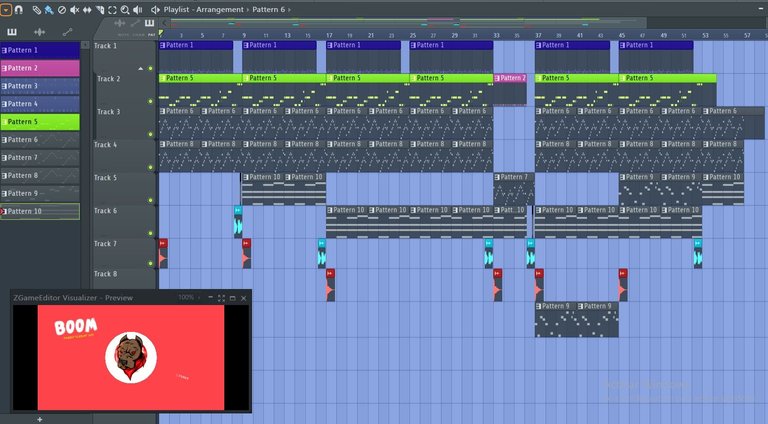Select Pattern 2 in the picker
Viewport: 768px width, 424px height.
40,68
